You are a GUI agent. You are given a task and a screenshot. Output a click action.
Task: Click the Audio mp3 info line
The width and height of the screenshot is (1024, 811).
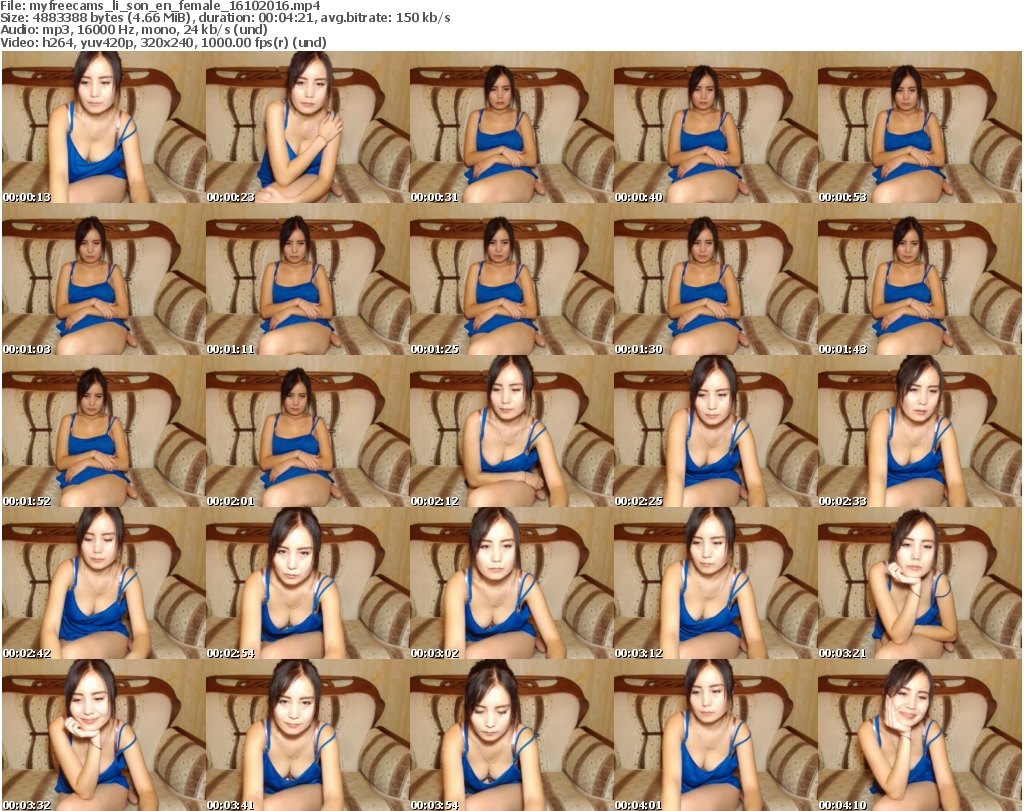tap(134, 30)
